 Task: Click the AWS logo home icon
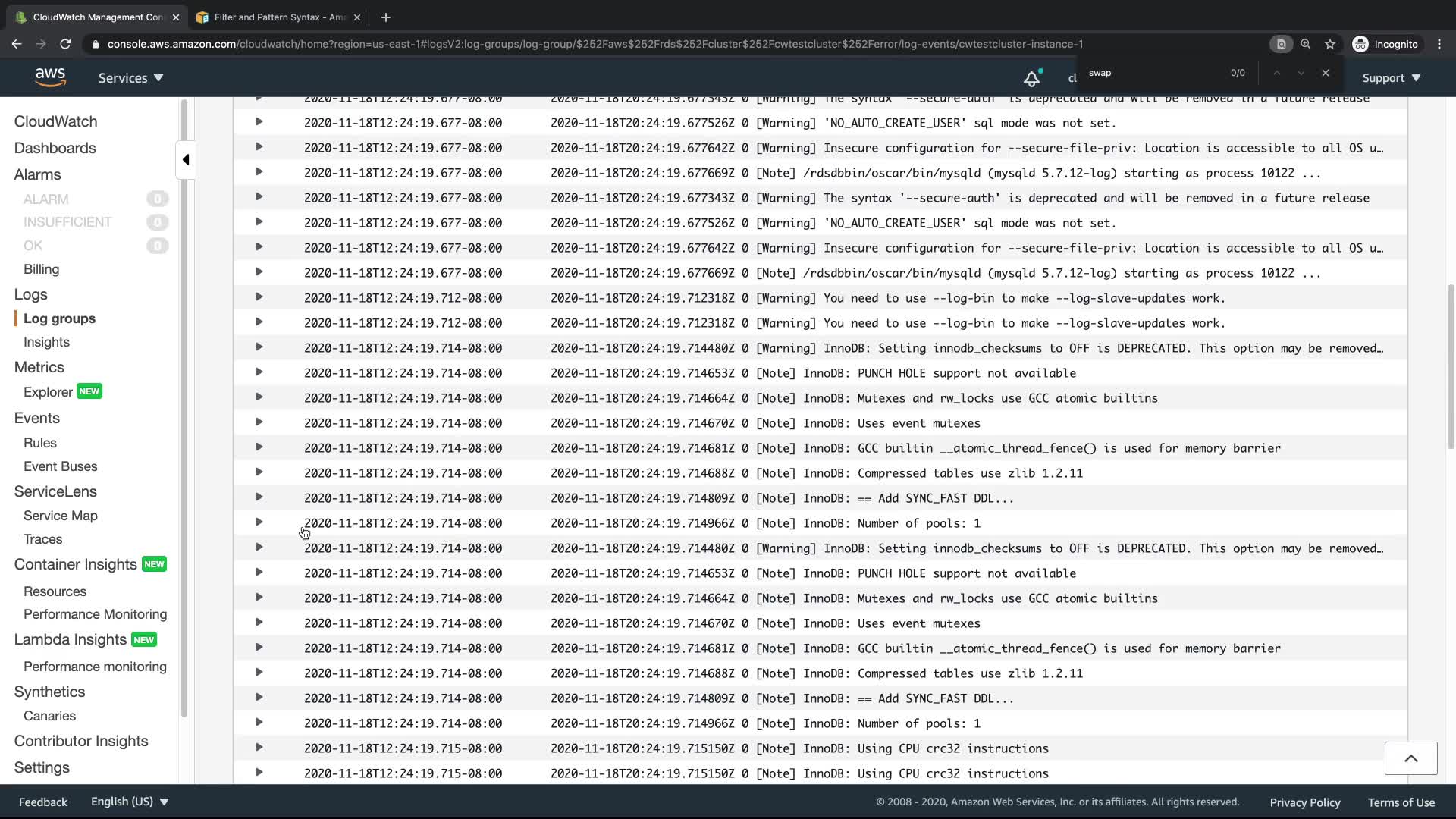pos(50,77)
